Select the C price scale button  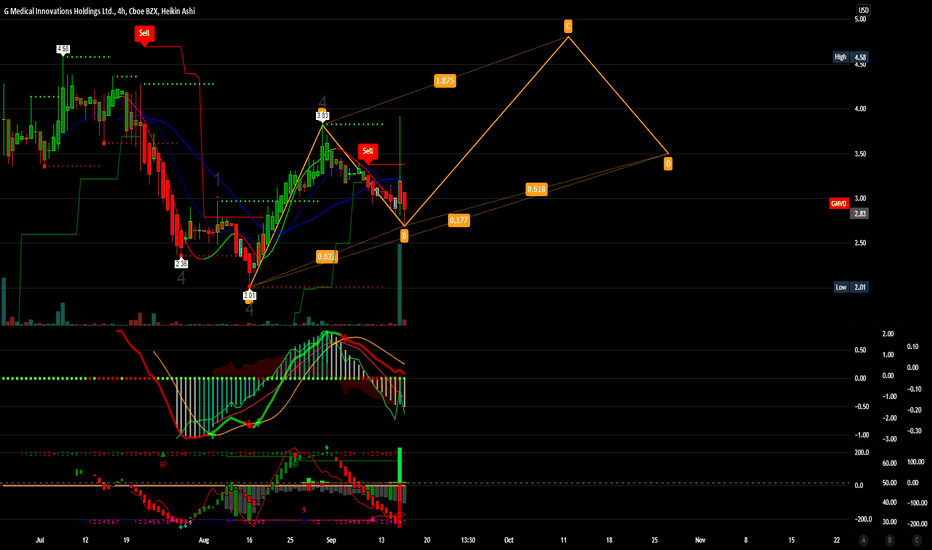coord(917,540)
